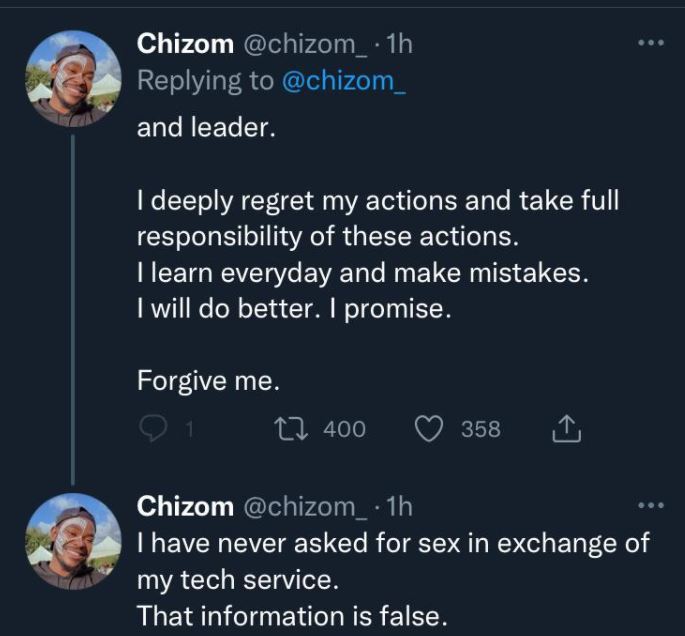The height and width of the screenshot is (636, 685).
Task: Retweet the 'Forgive me' tweet
Action: point(290,429)
